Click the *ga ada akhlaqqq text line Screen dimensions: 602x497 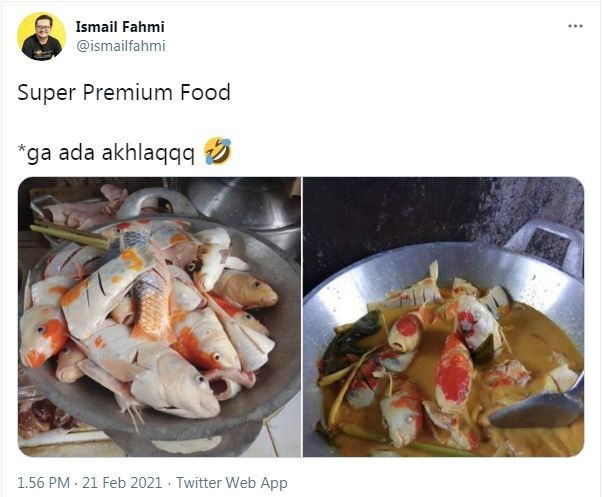106,152
